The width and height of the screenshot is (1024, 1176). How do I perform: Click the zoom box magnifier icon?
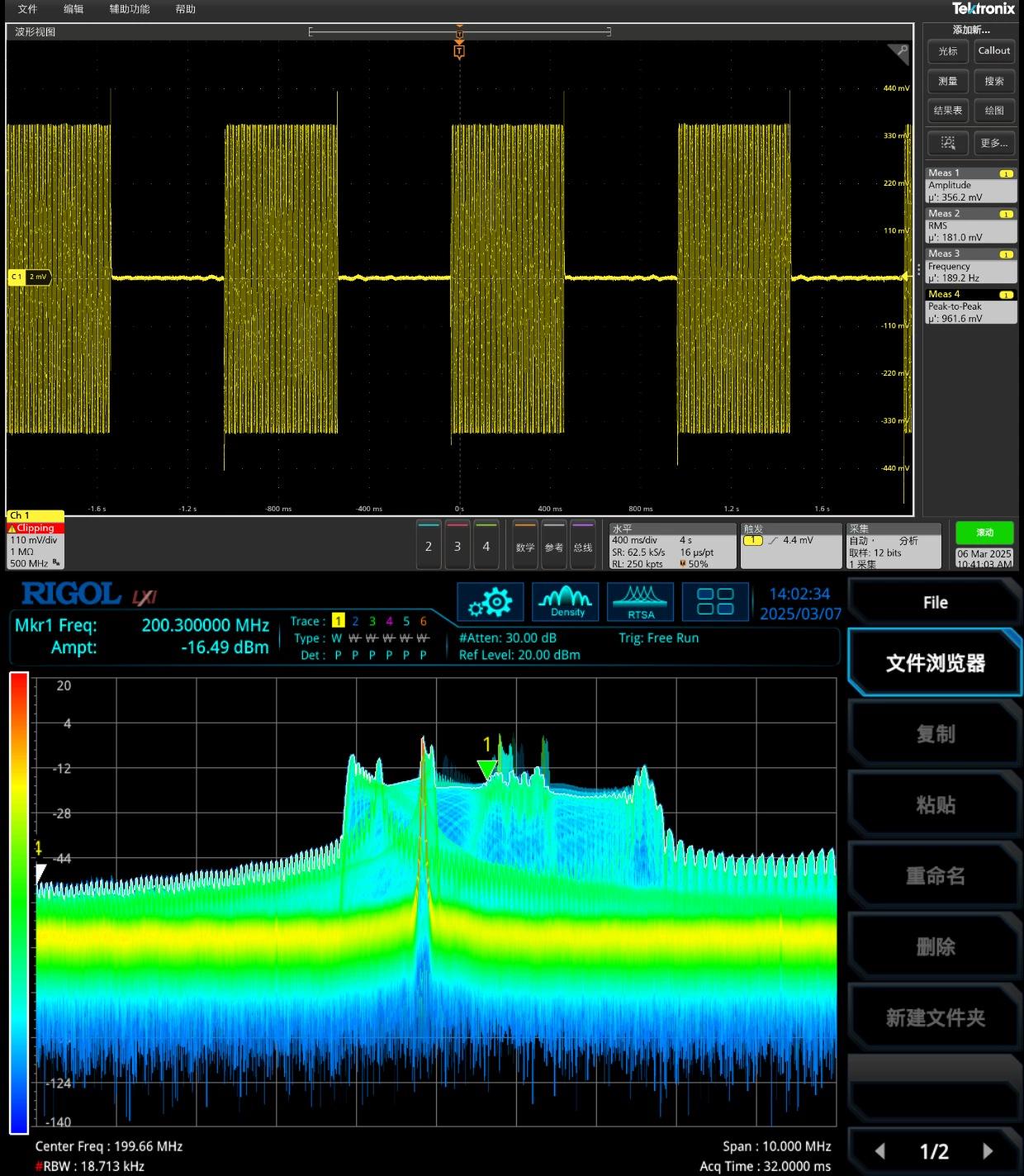[x=947, y=143]
